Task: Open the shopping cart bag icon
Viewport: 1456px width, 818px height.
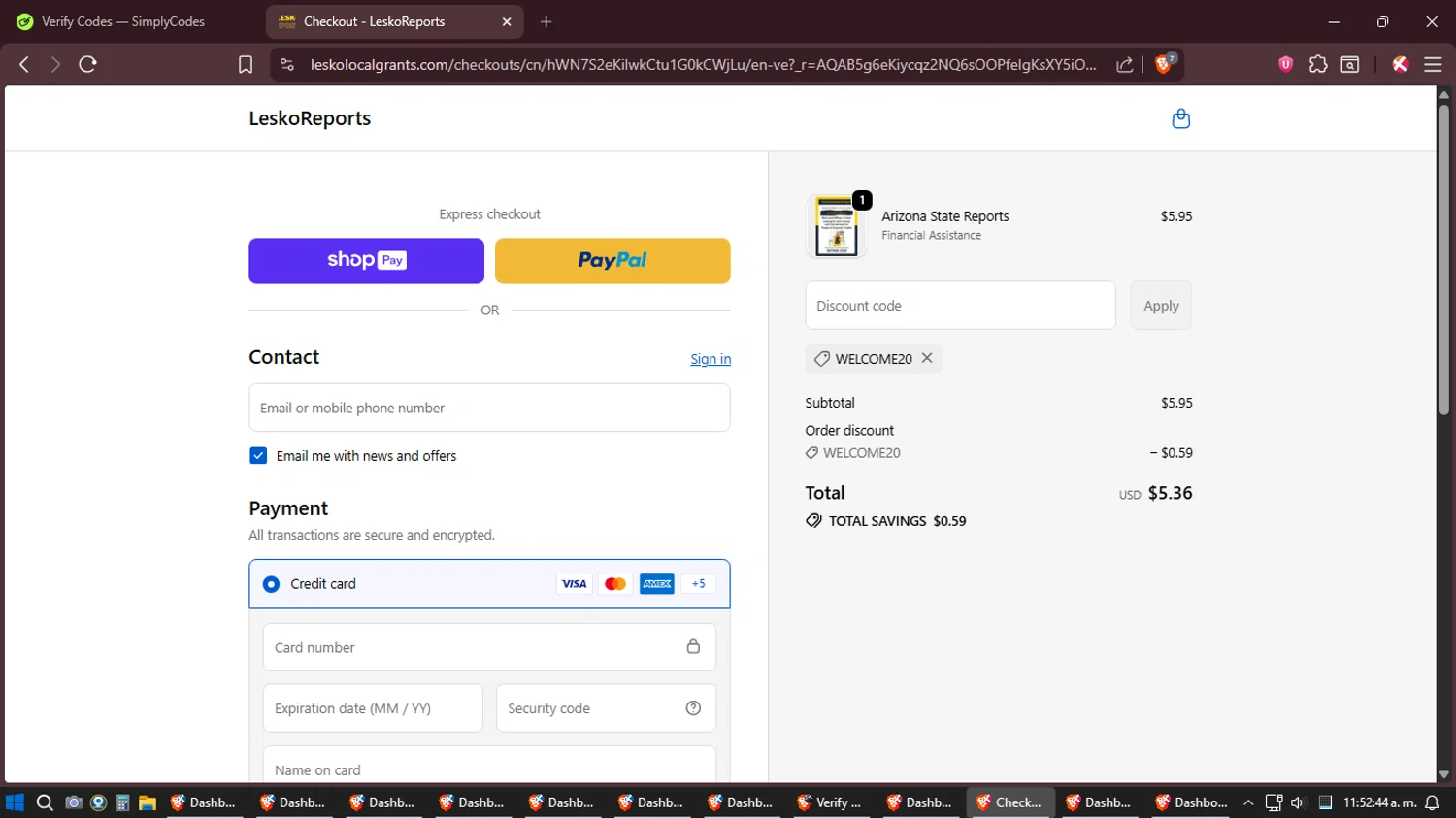Action: (x=1180, y=118)
